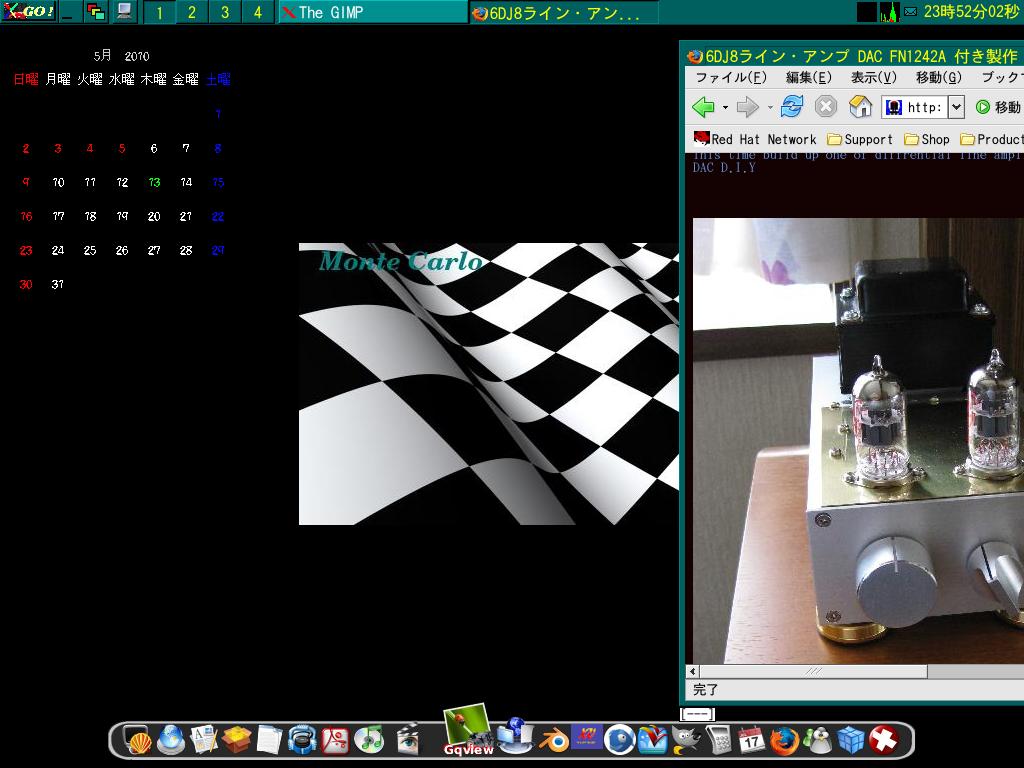
Task: Open the calculator icon in the dock
Action: [718, 740]
